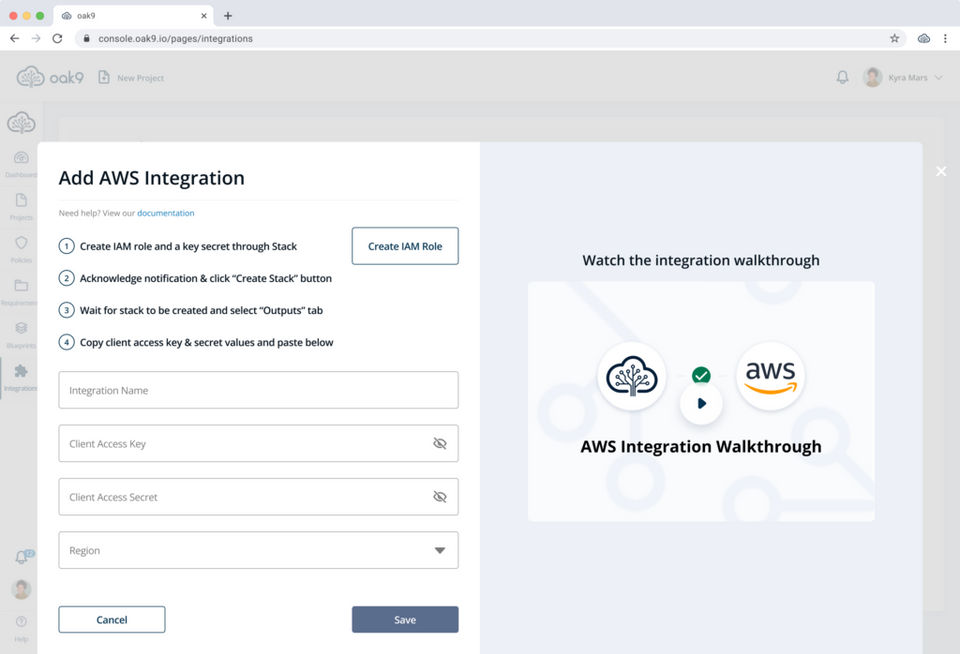The width and height of the screenshot is (960, 654).
Task: Open the Blueprints layers icon in sidebar
Action: [21, 328]
